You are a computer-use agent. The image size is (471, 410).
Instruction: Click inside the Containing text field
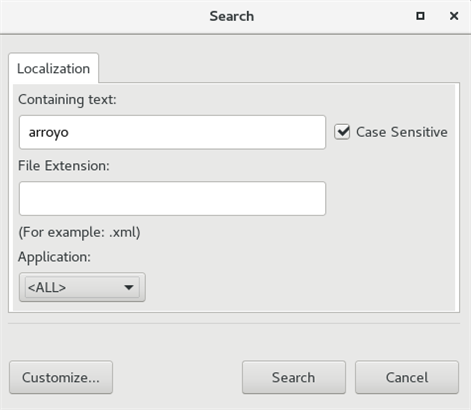tap(172, 132)
